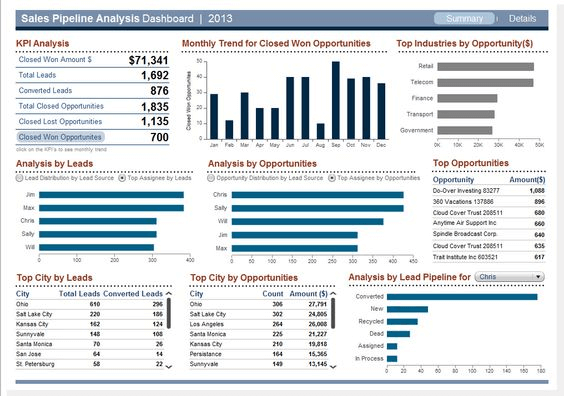Select Los Angeles row in Top City by Opportunities

pyautogui.click(x=259, y=324)
